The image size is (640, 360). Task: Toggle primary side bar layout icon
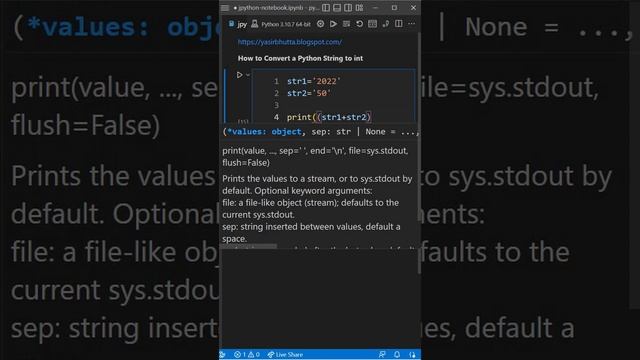click(326, 8)
